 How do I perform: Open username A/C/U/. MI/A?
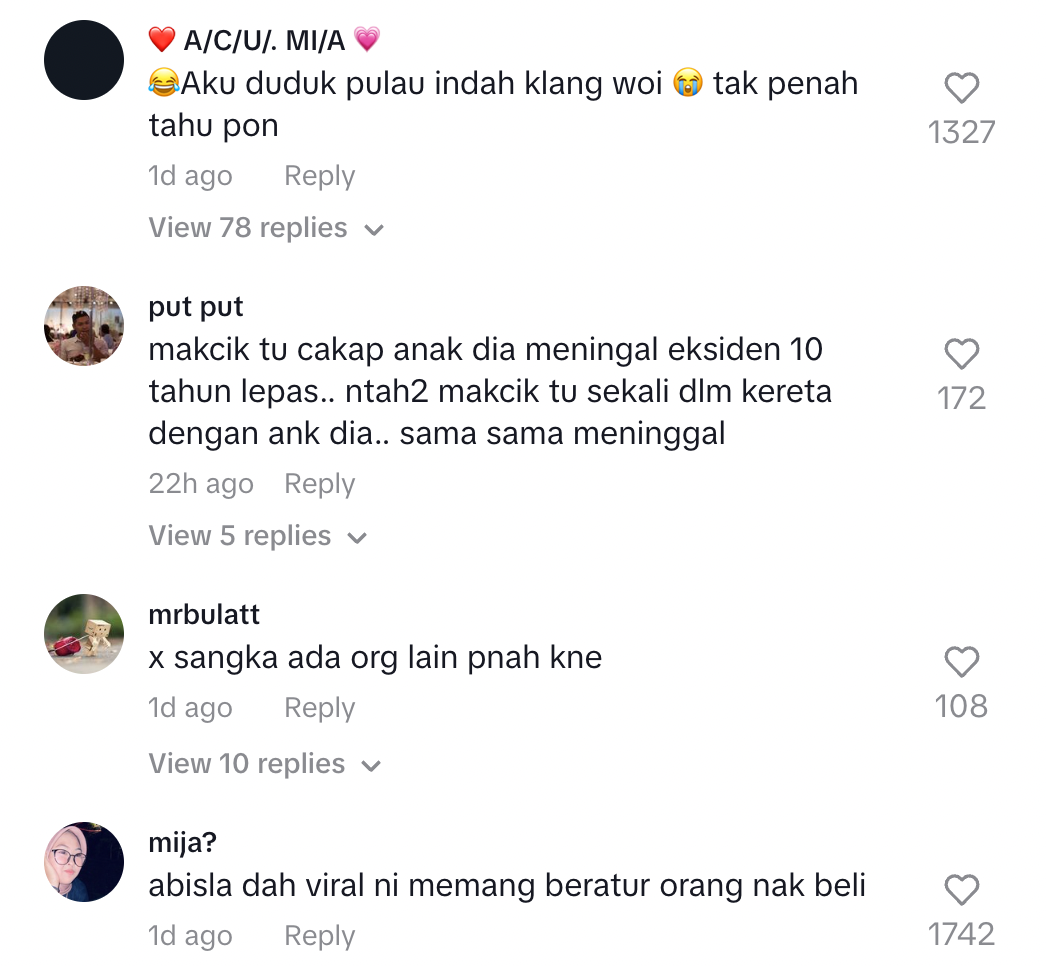tap(264, 40)
